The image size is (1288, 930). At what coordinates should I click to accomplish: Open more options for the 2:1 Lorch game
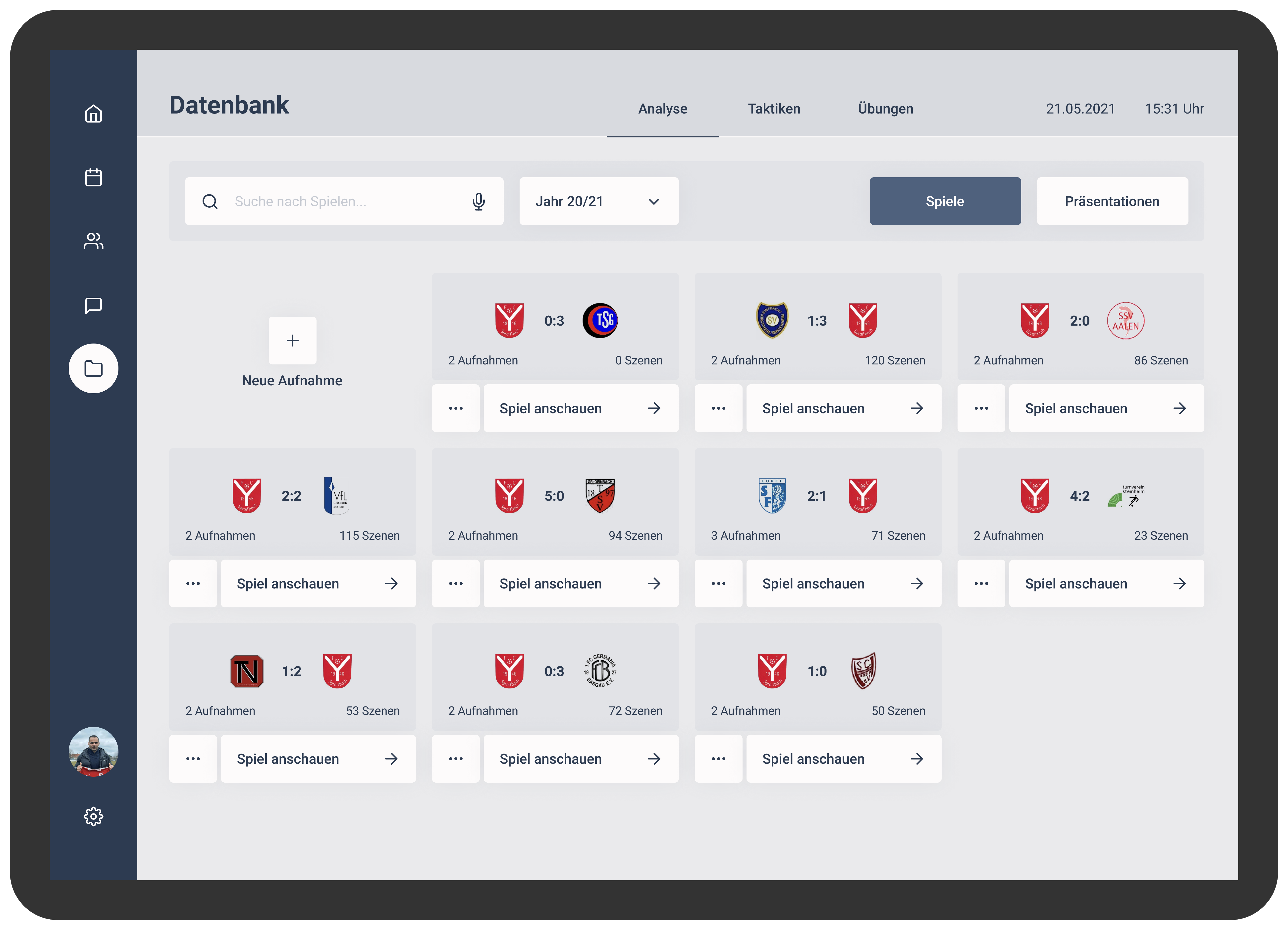tap(718, 583)
